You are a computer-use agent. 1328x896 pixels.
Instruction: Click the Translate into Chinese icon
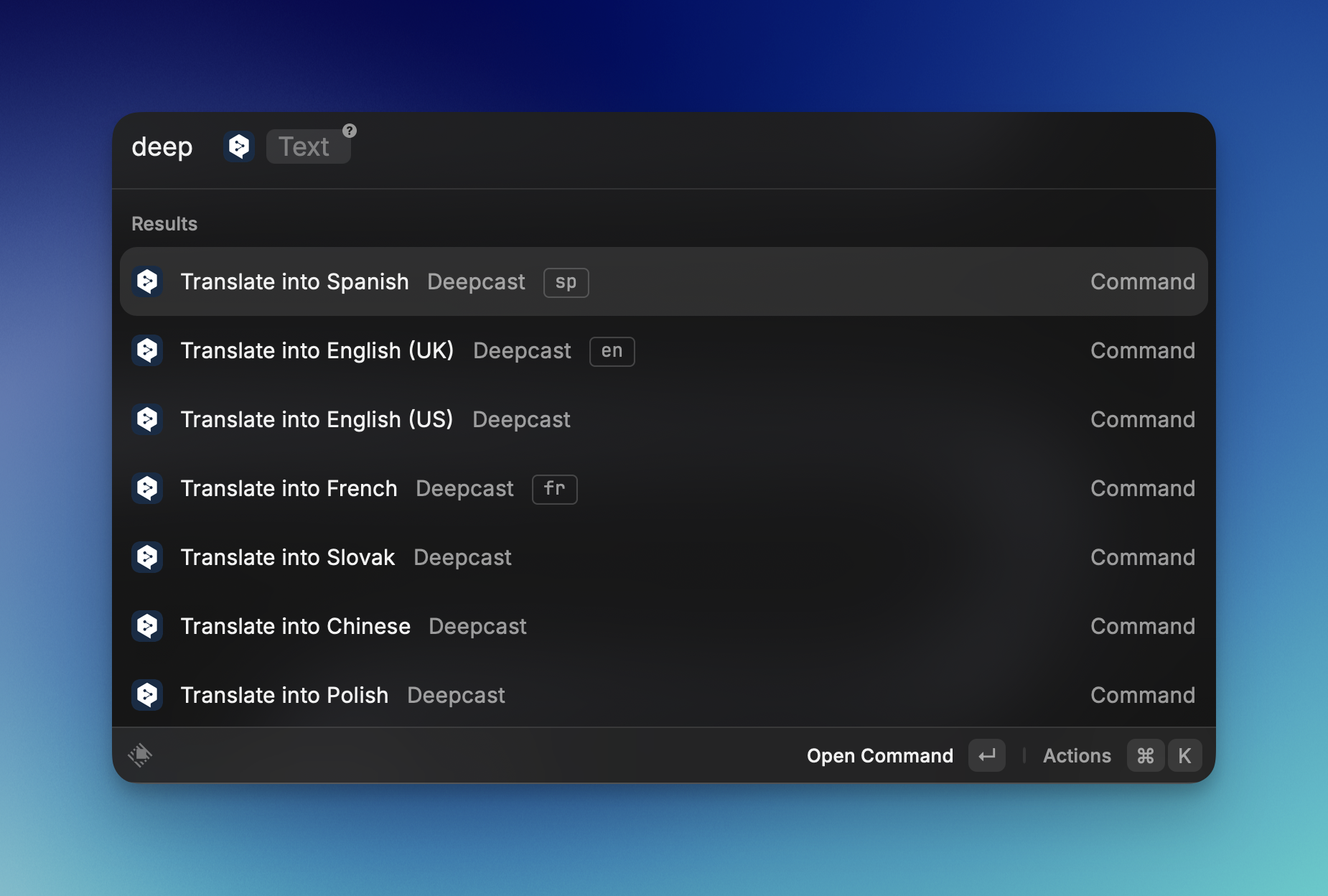tap(147, 626)
